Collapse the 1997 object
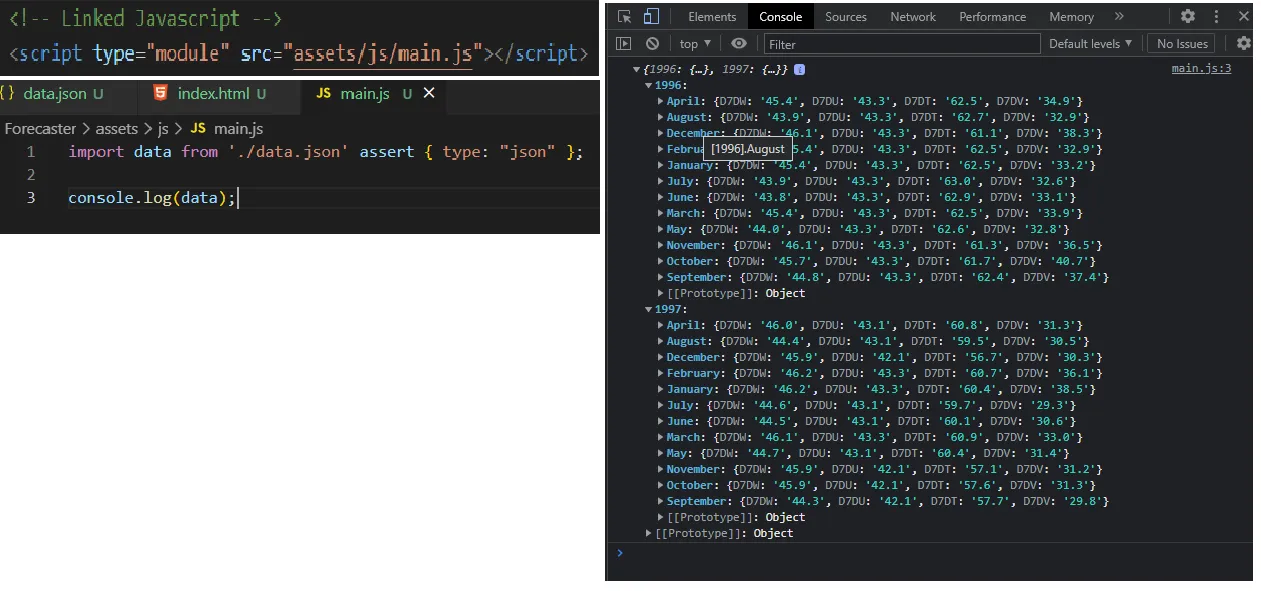 (648, 309)
